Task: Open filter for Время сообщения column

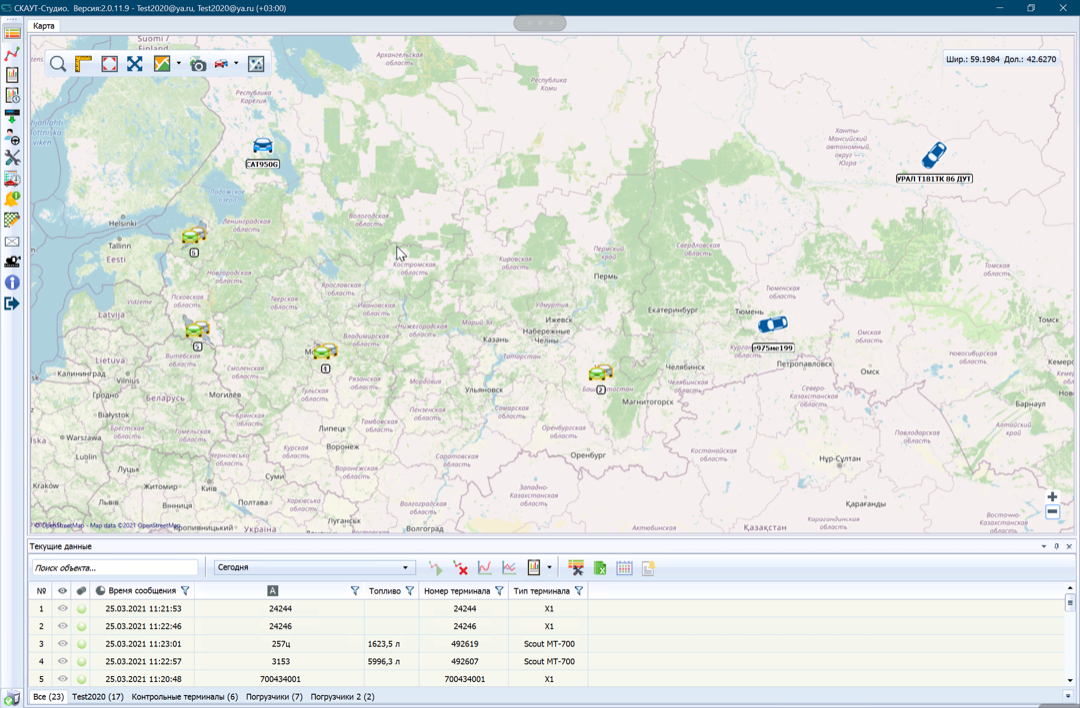Action: [185, 591]
